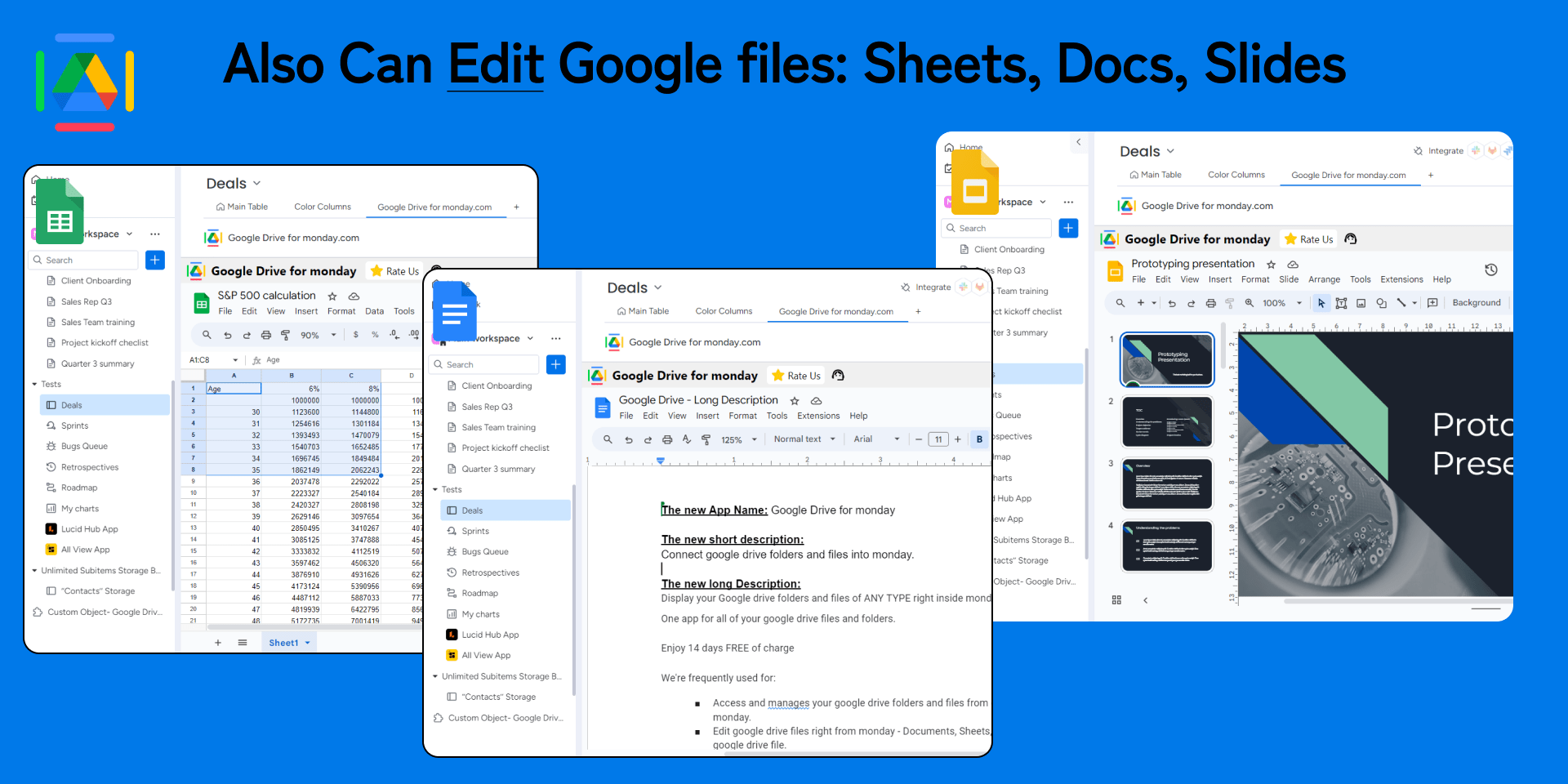Open Retrospectives board in Sheets window sidebar
The height and width of the screenshot is (784, 1568).
pos(90,467)
